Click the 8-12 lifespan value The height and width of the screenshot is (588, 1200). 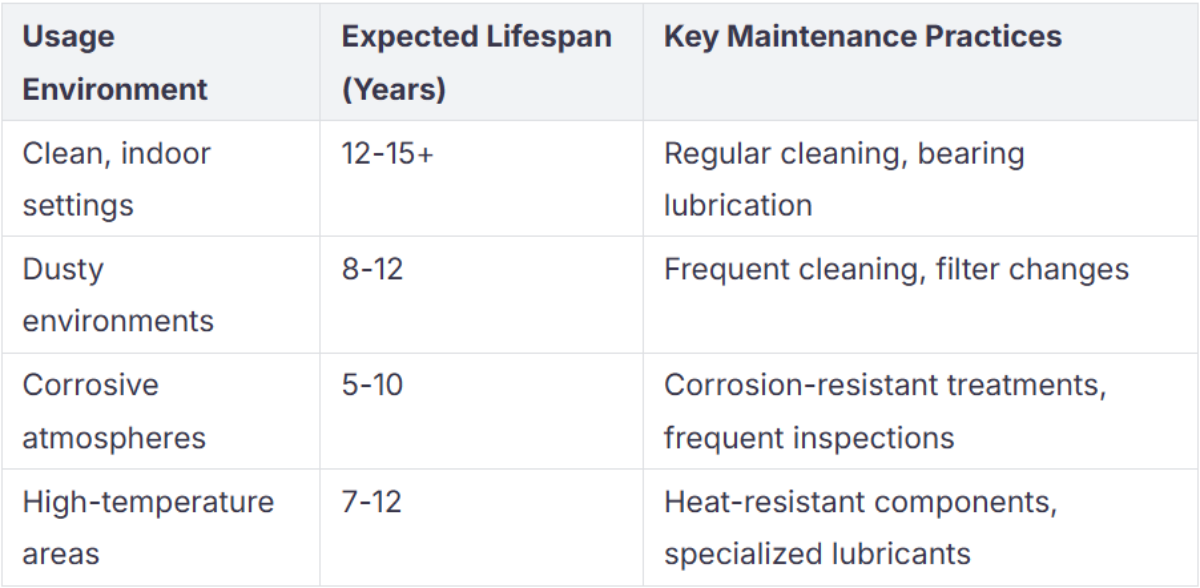point(372,270)
